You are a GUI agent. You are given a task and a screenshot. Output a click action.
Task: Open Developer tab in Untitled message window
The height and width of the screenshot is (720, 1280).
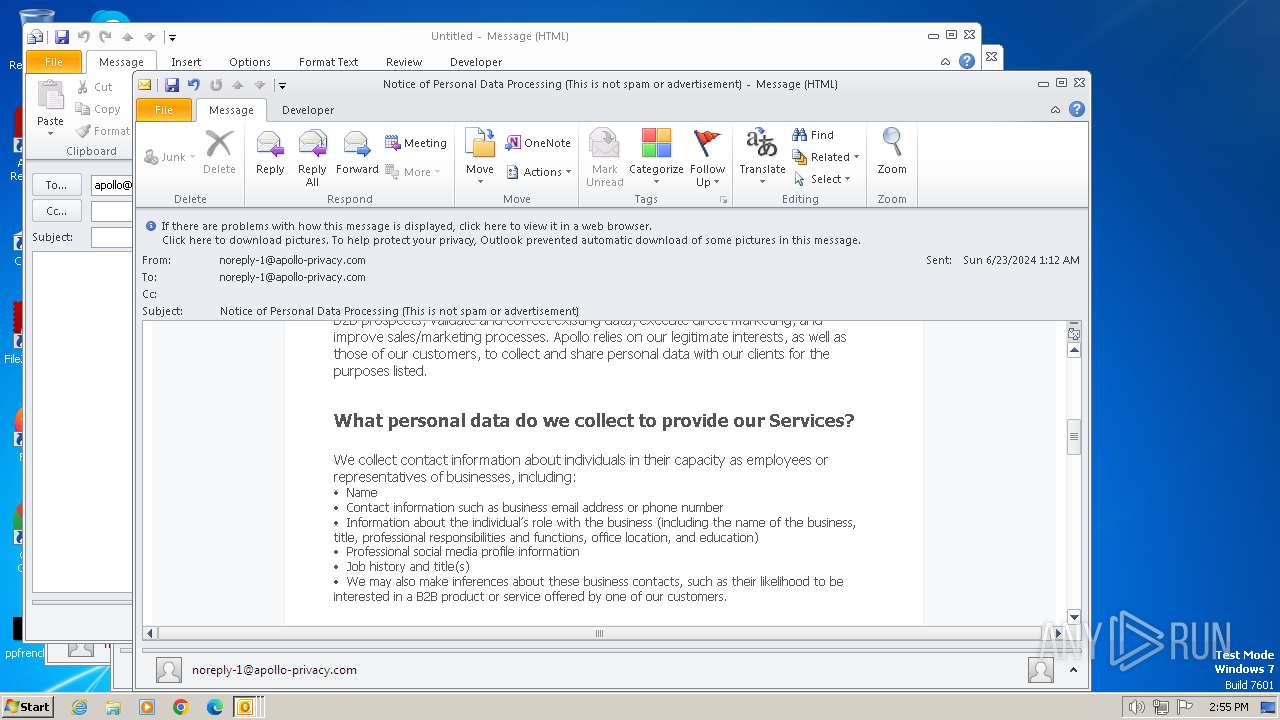[x=476, y=62]
